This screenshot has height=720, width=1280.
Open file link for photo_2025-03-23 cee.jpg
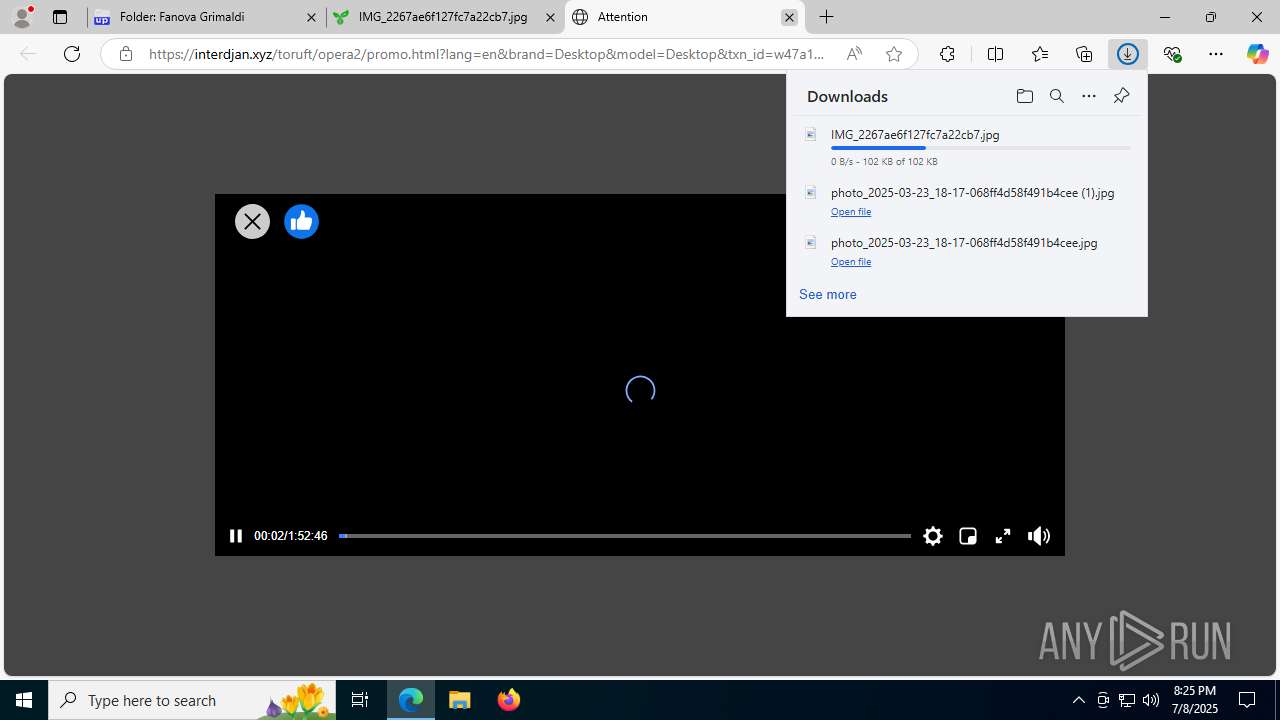tap(851, 262)
